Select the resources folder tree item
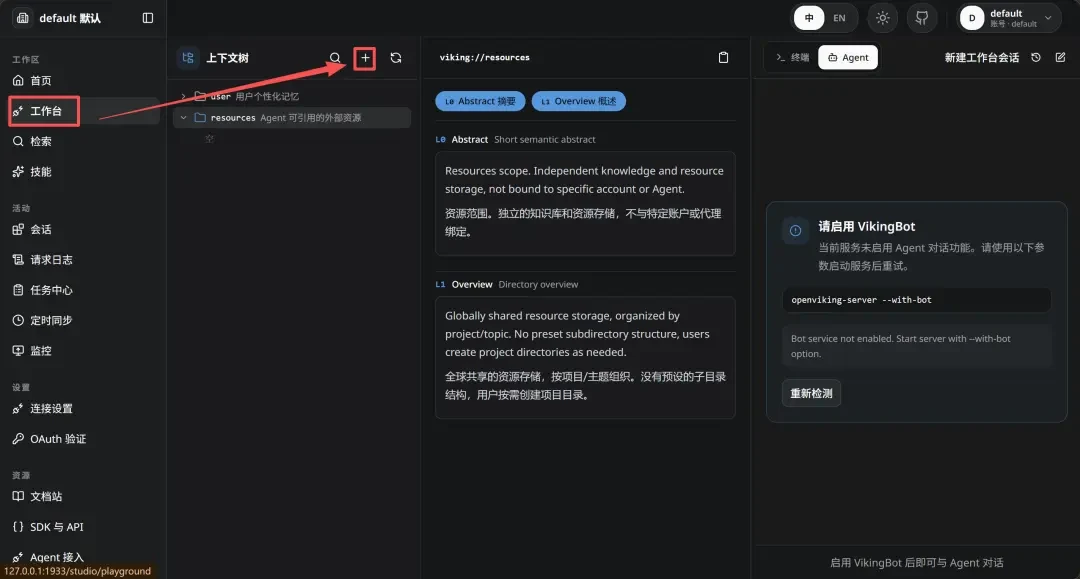Screen dimensions: 1080x579 [x=292, y=118]
